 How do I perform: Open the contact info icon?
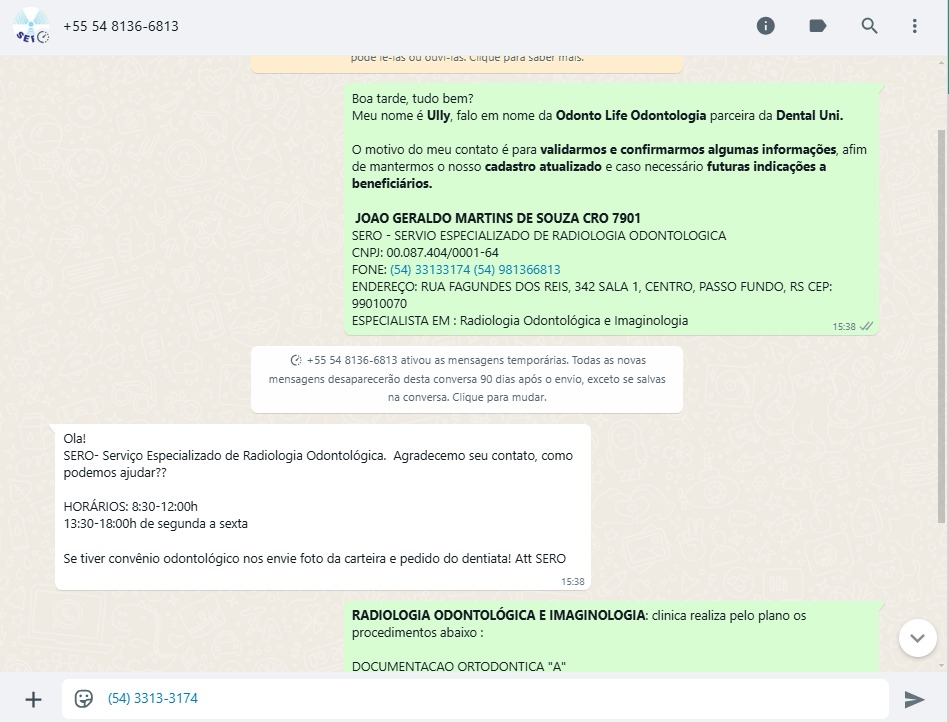point(766,26)
